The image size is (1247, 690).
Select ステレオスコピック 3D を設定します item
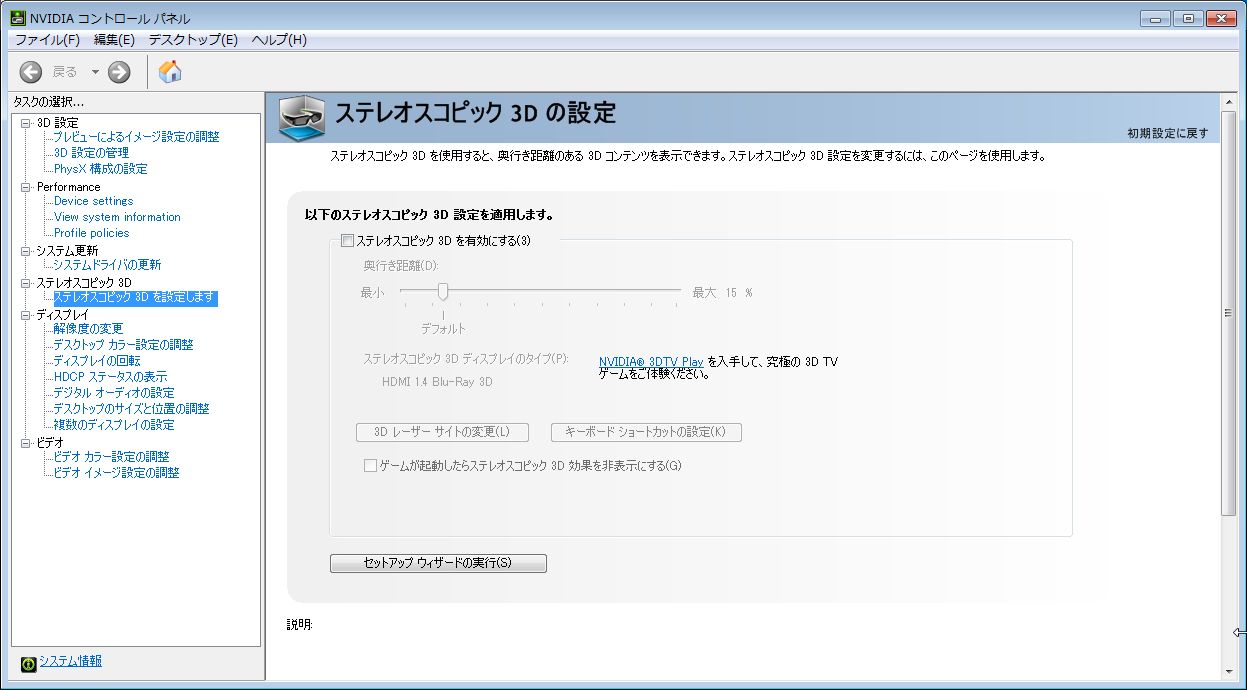pyautogui.click(x=135, y=298)
